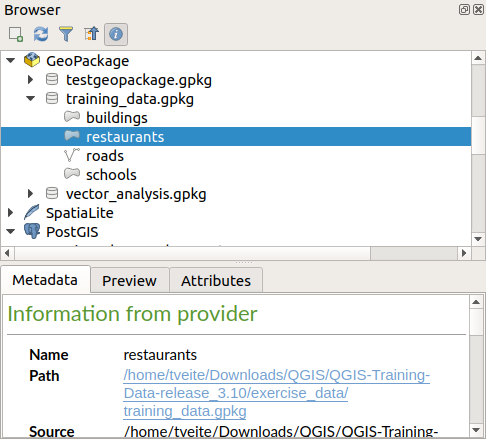Expand the testgeopackage.gpkg node
486x439 pixels.
click(30, 80)
